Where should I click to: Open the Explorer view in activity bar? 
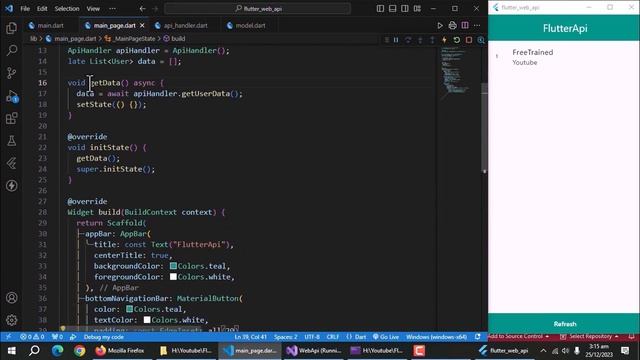(11, 28)
